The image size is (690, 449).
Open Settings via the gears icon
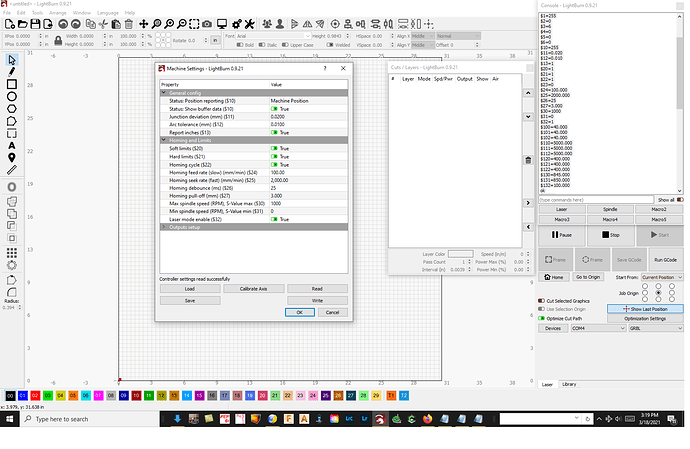click(237, 24)
